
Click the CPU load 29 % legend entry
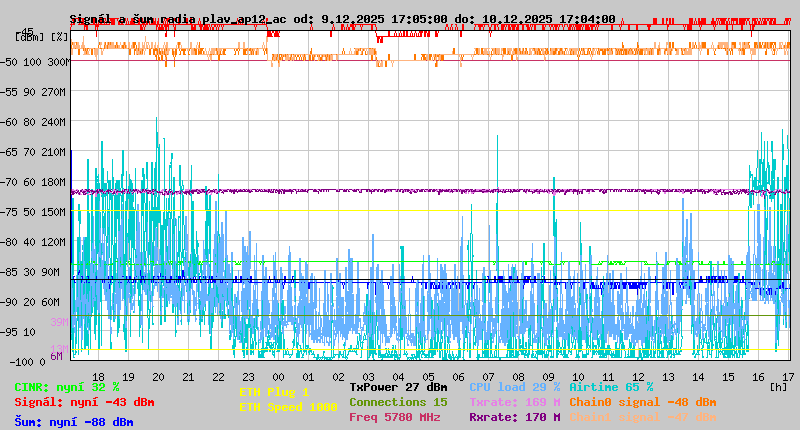(514, 387)
